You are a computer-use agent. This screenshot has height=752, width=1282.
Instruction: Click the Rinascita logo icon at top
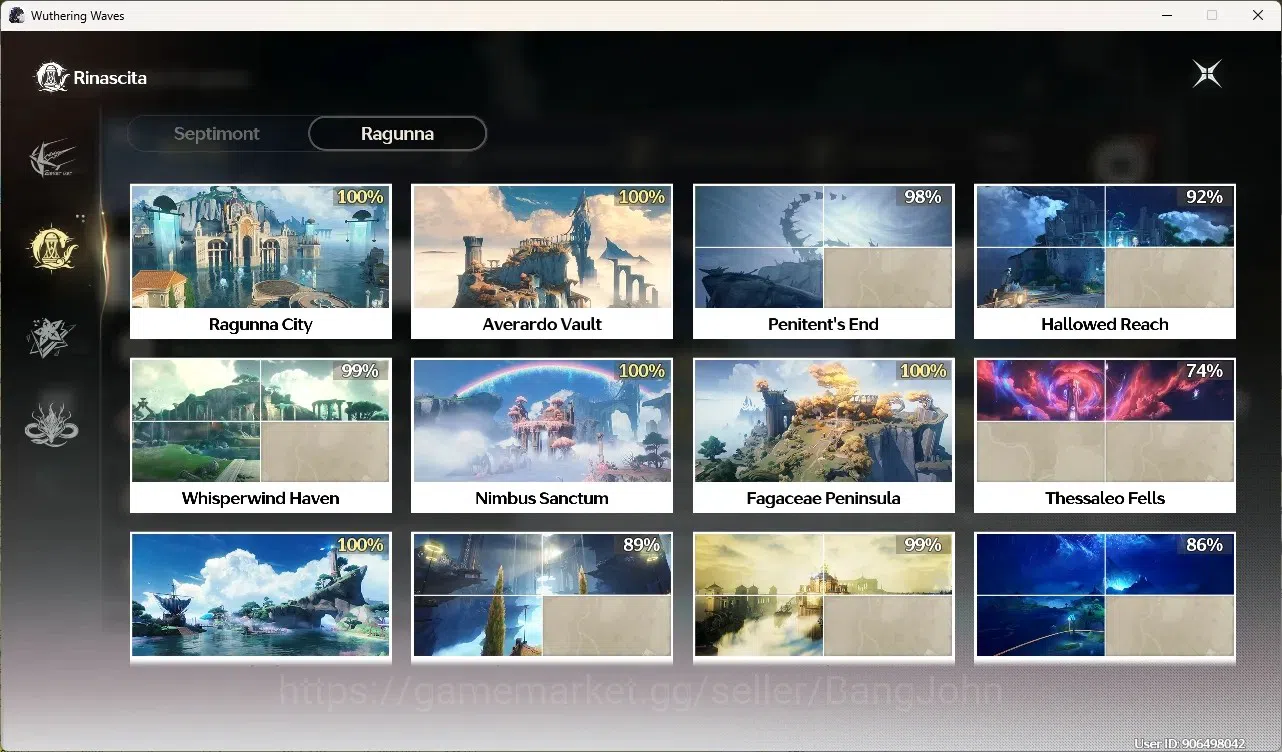52,77
